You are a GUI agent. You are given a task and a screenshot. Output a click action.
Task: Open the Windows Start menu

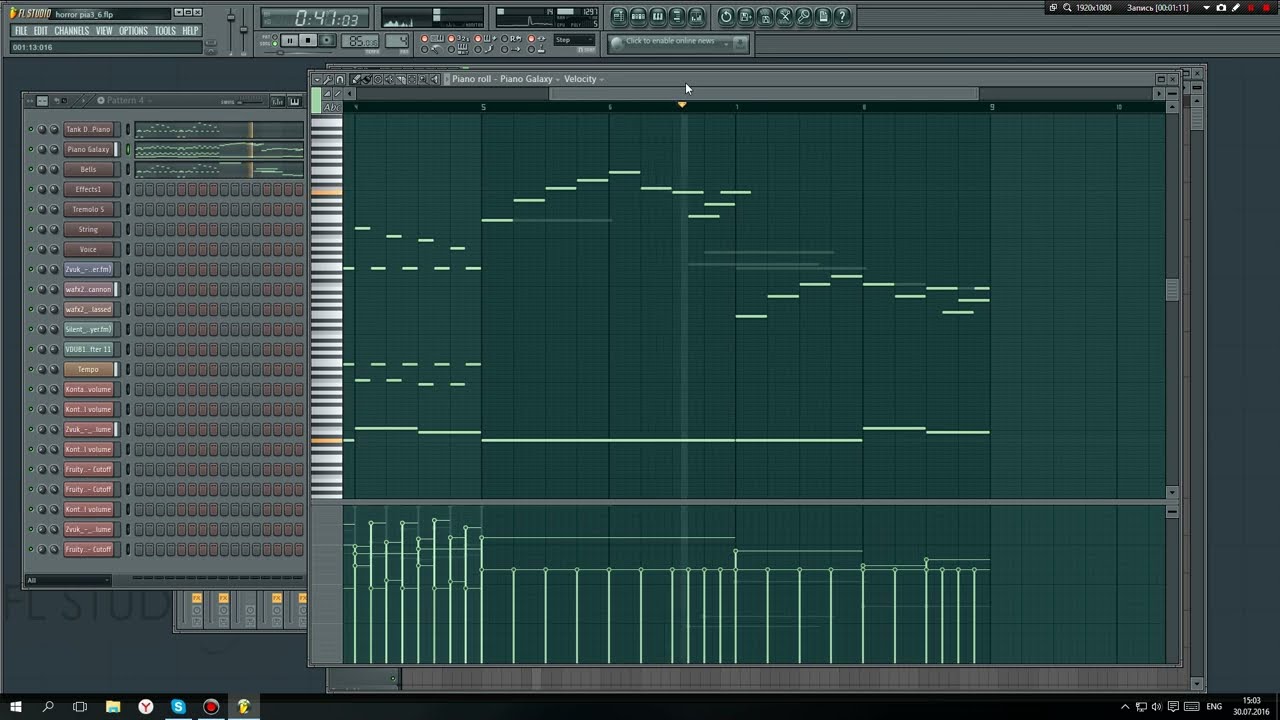[16, 707]
